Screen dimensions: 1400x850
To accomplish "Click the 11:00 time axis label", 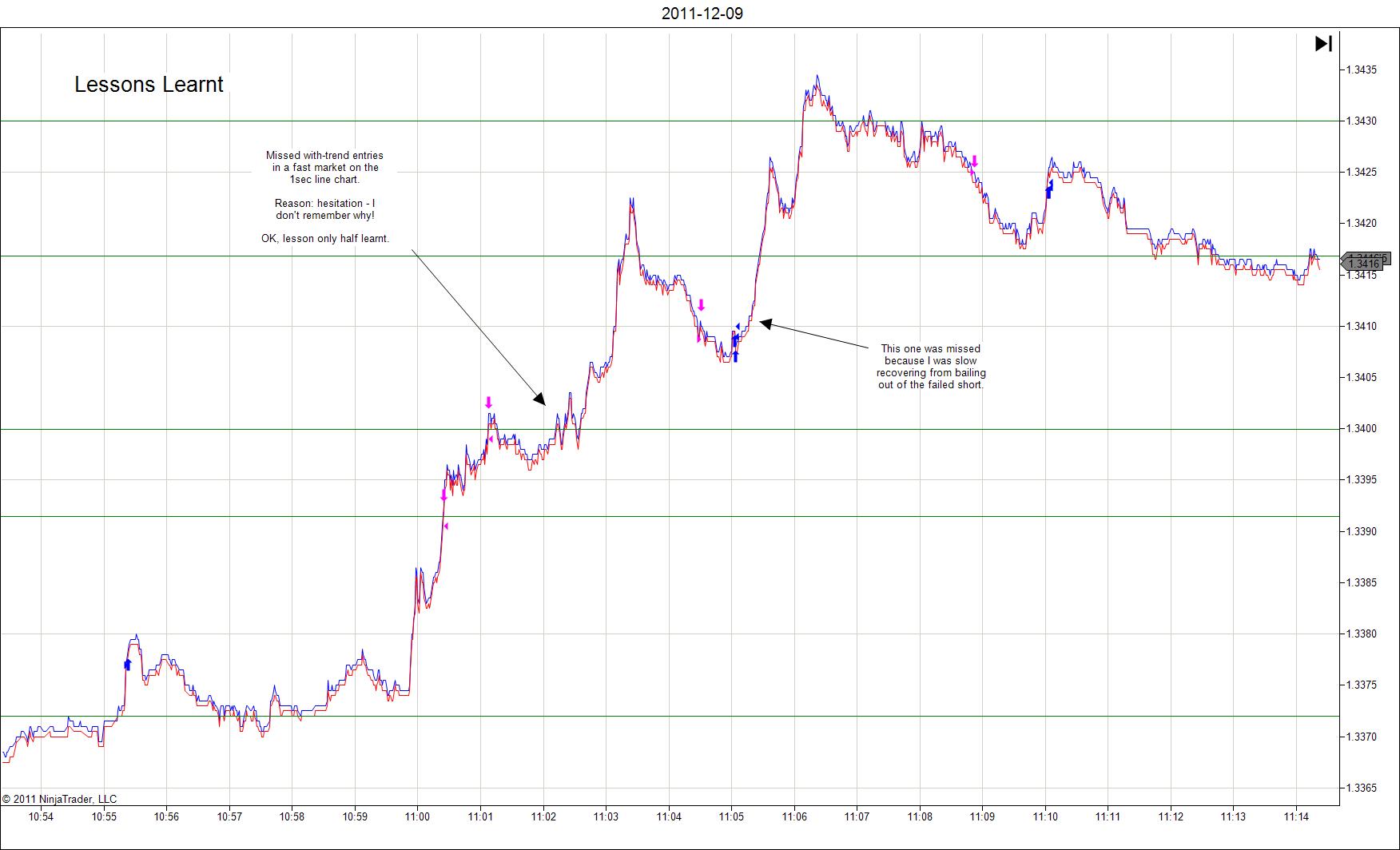I will [417, 817].
